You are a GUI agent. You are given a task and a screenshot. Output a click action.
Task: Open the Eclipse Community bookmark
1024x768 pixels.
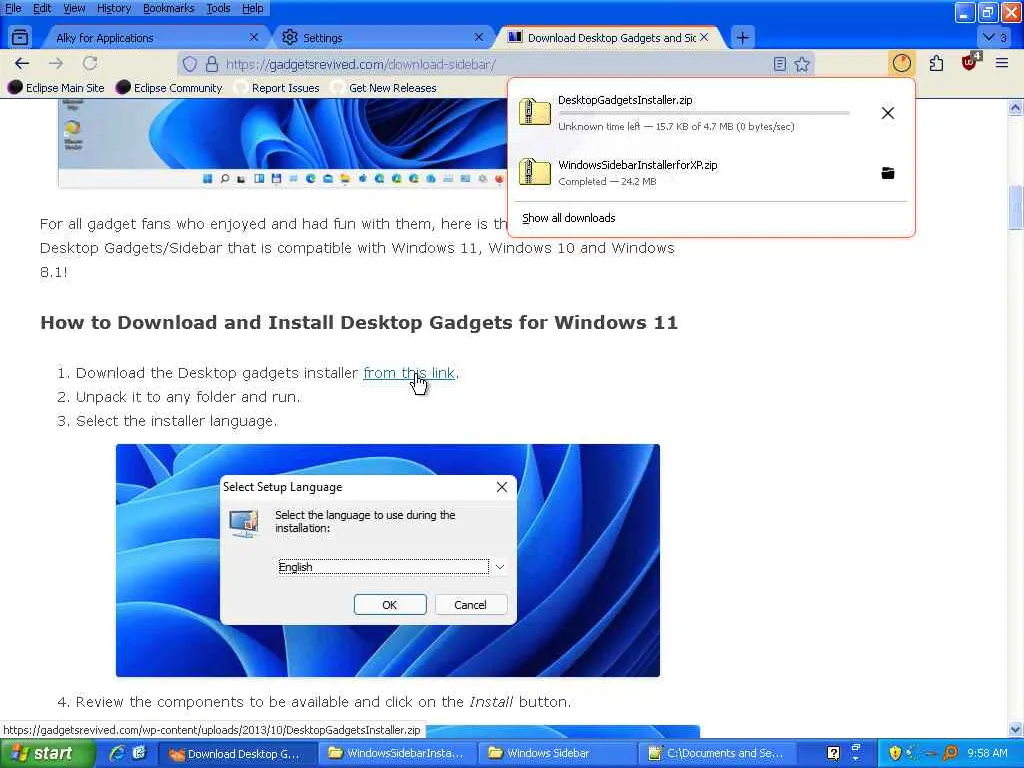pos(170,88)
